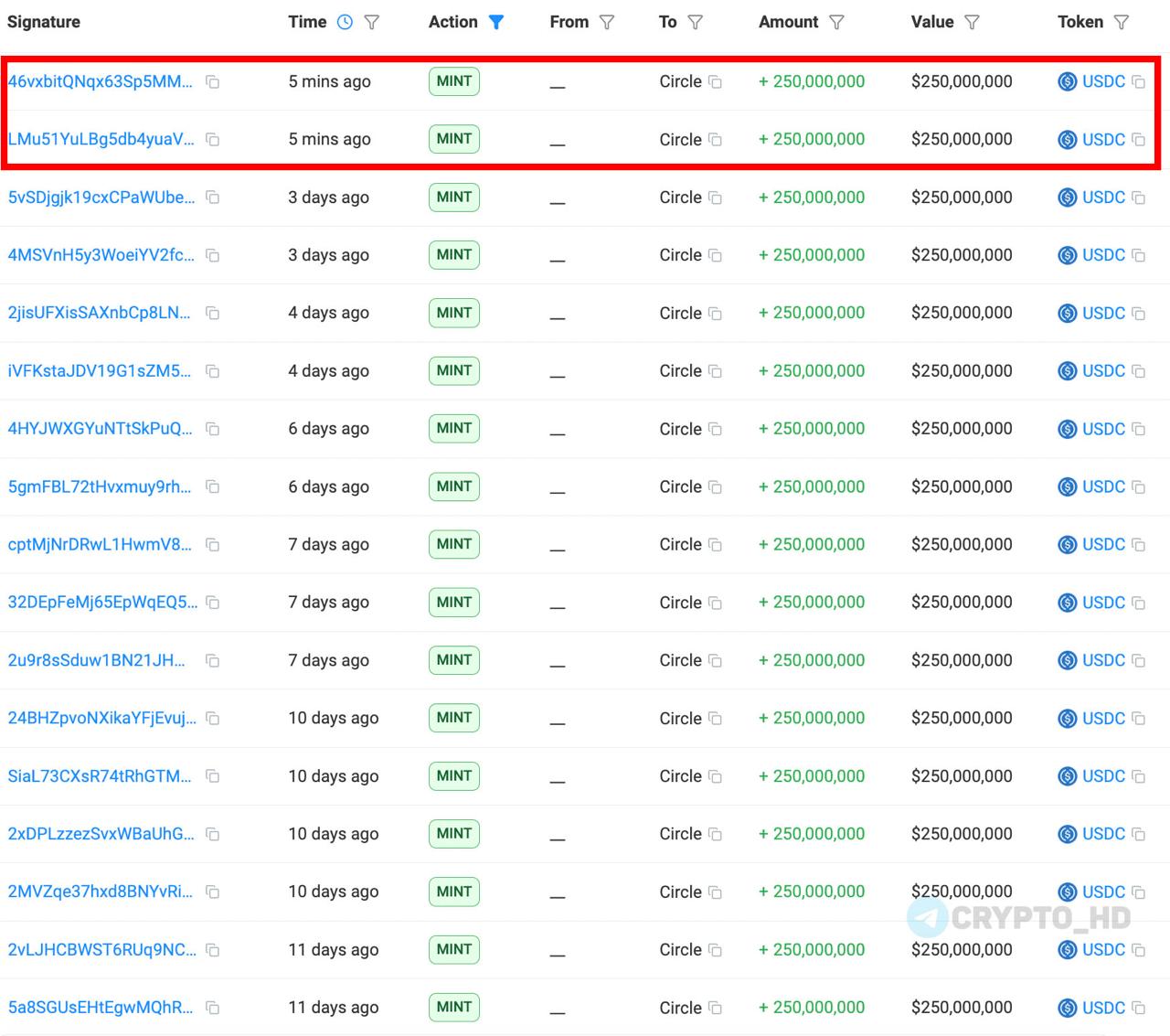The image size is (1170, 1036).
Task: Open transaction 4MSVnH5y3WoeiYV2fc
Action: [101, 255]
